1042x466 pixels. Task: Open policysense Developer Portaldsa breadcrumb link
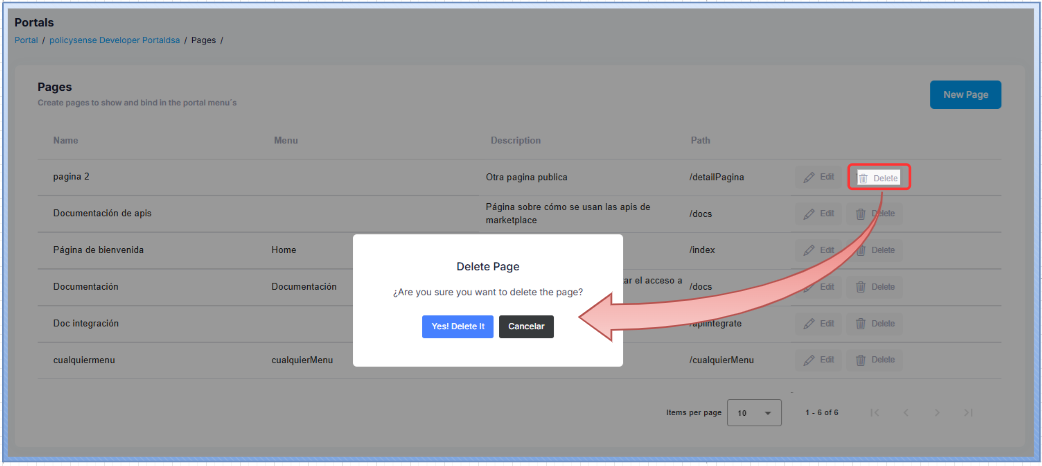point(114,40)
